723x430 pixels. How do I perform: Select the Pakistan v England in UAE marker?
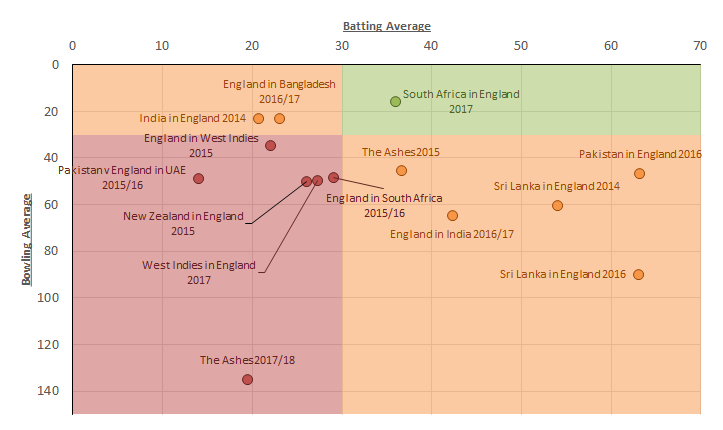pyautogui.click(x=198, y=178)
